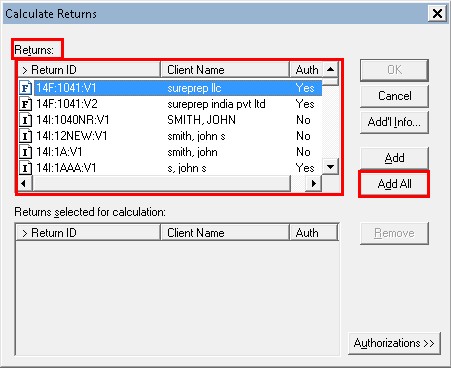This screenshot has width=451, height=368.
Task: Click the individual icon for 14I:1AAA:V1
Action: 25,168
